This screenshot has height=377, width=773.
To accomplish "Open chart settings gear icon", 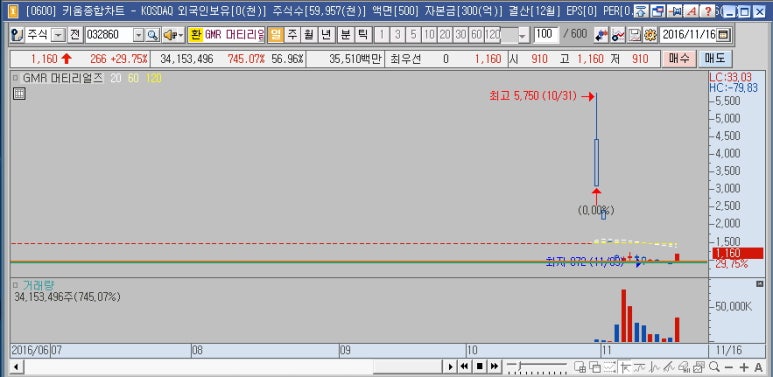I will coord(650,35).
